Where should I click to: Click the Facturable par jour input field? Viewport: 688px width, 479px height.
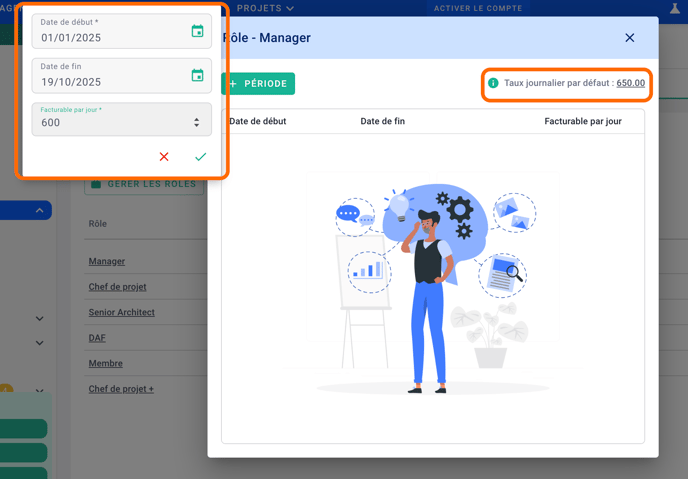click(110, 123)
